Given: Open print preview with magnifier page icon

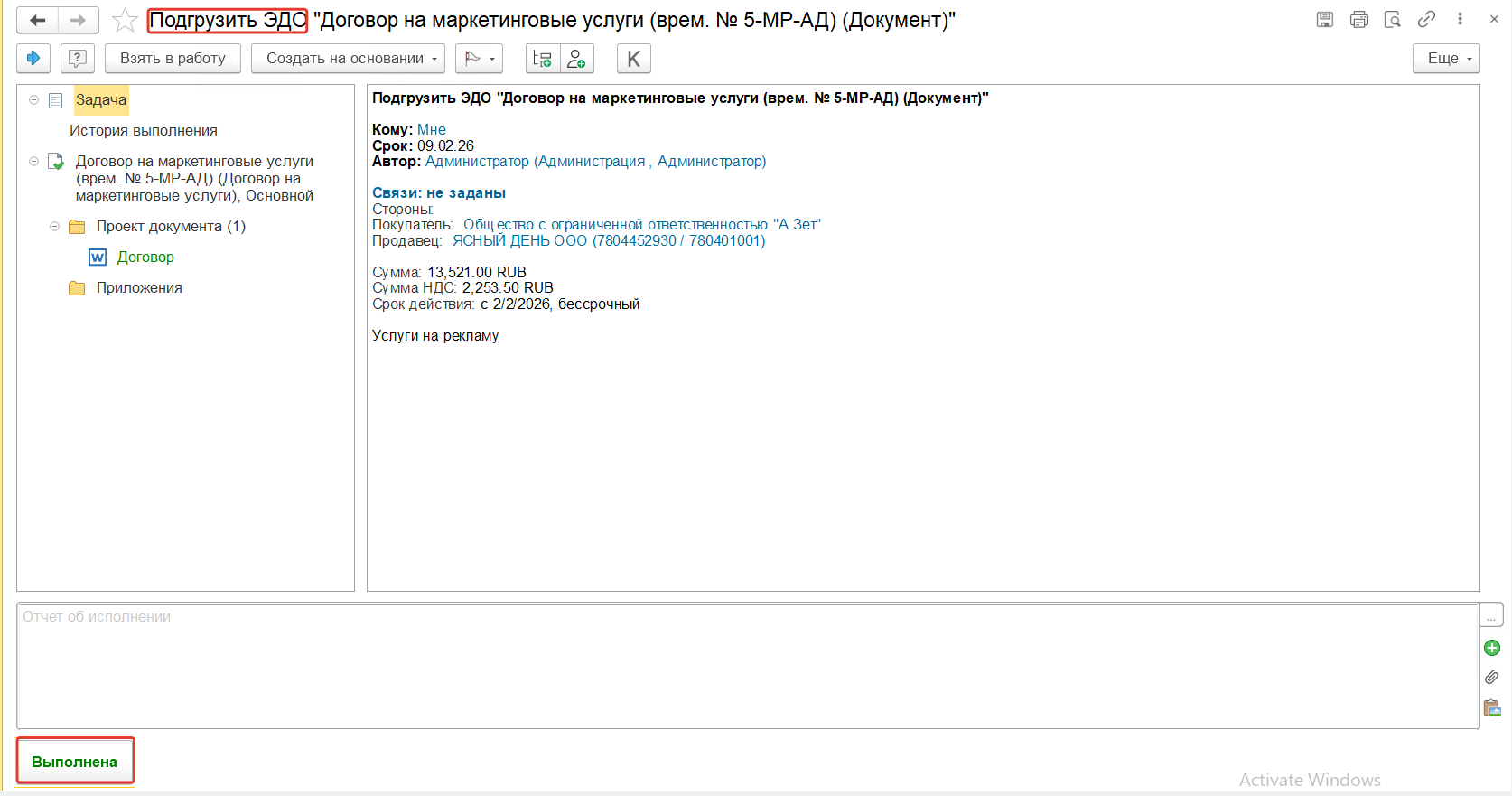Looking at the screenshot, I should 1392,19.
